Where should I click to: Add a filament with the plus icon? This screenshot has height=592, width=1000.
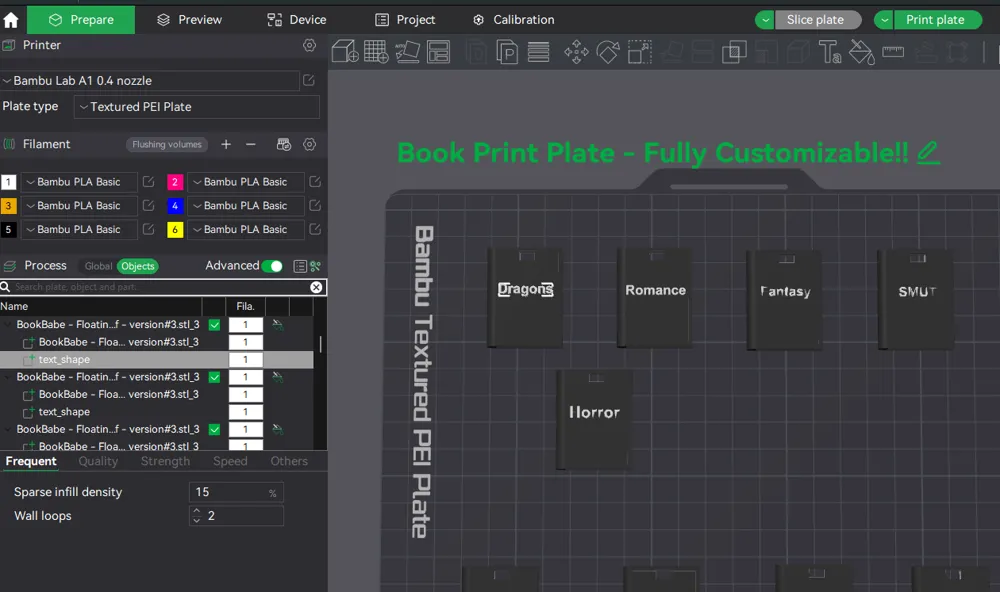226,144
